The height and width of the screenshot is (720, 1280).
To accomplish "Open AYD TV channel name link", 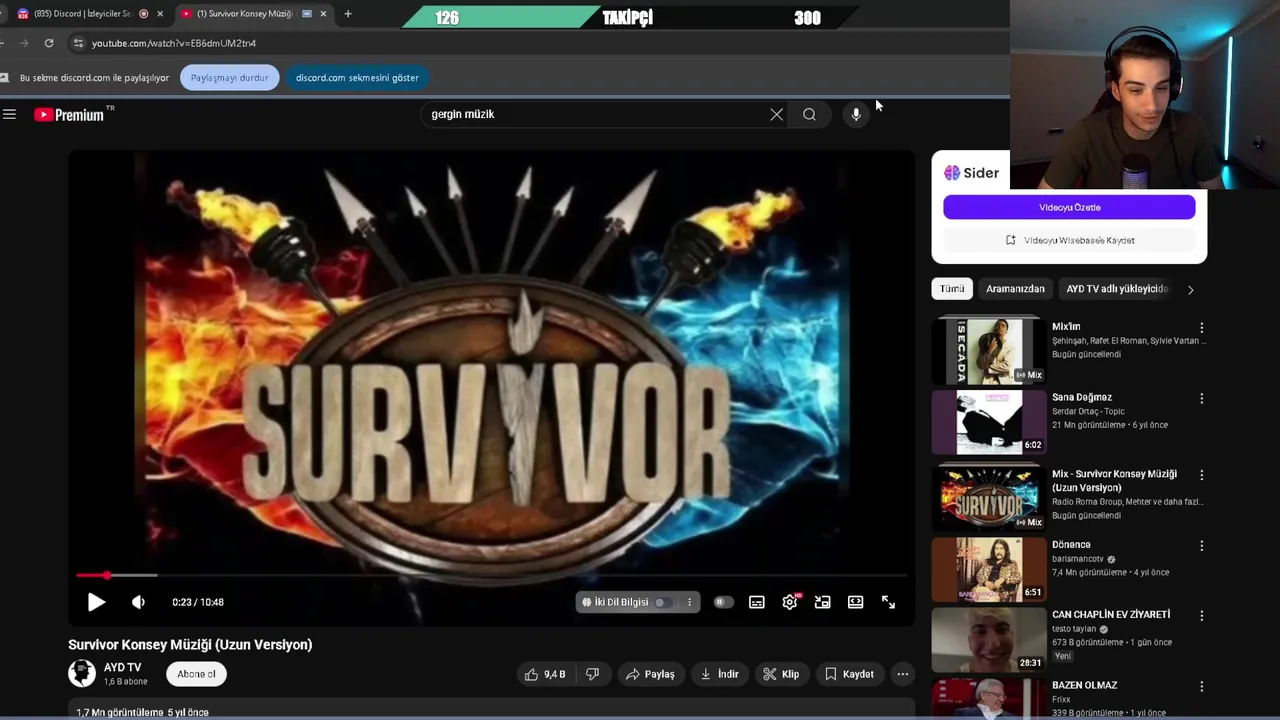I will 122,667.
